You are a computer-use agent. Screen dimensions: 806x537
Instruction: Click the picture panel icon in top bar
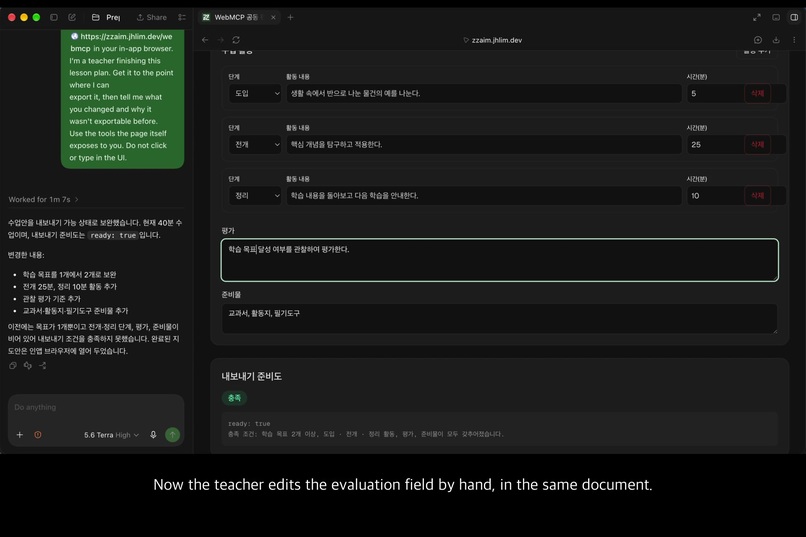point(776,17)
